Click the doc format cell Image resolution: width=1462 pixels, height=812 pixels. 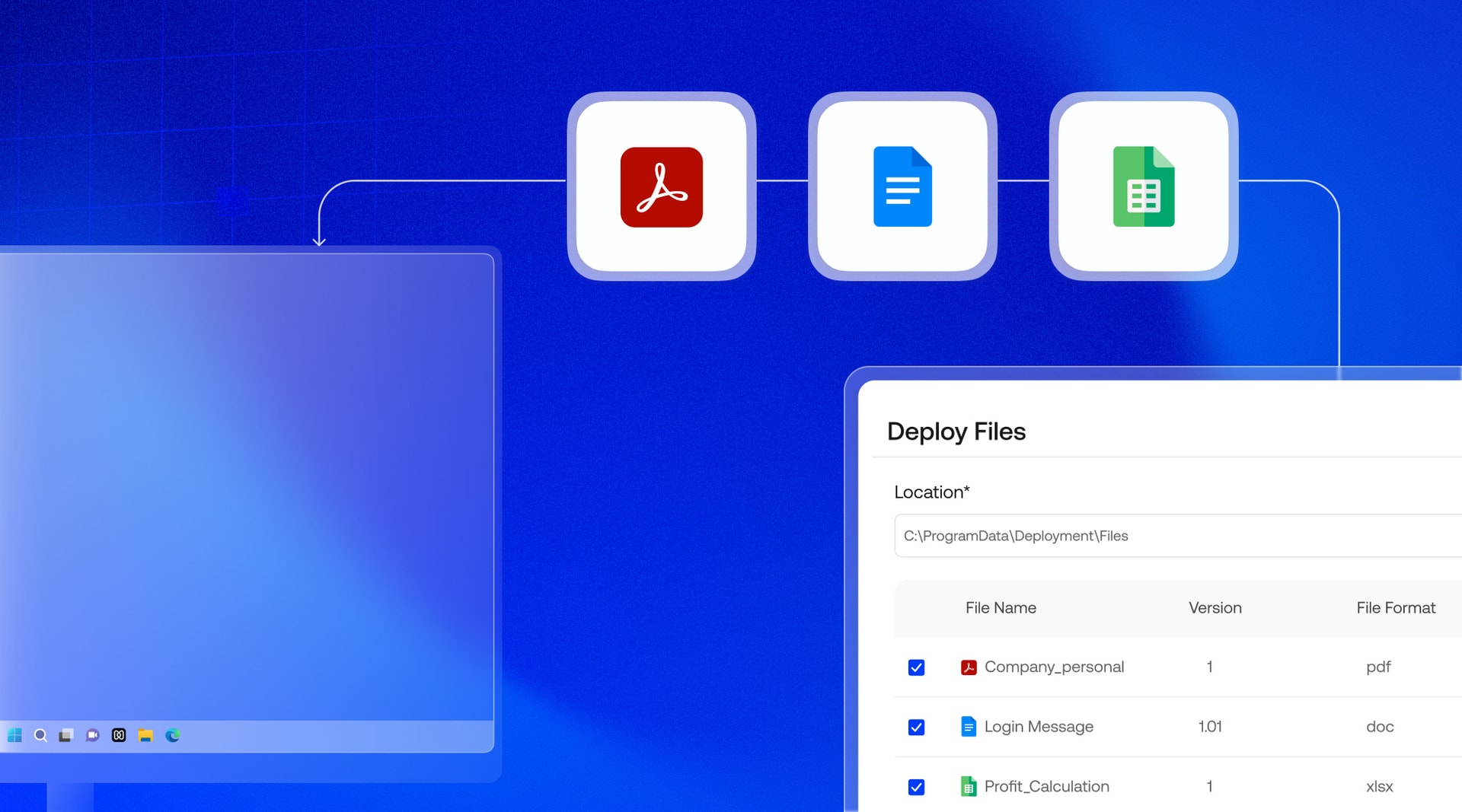tap(1380, 727)
